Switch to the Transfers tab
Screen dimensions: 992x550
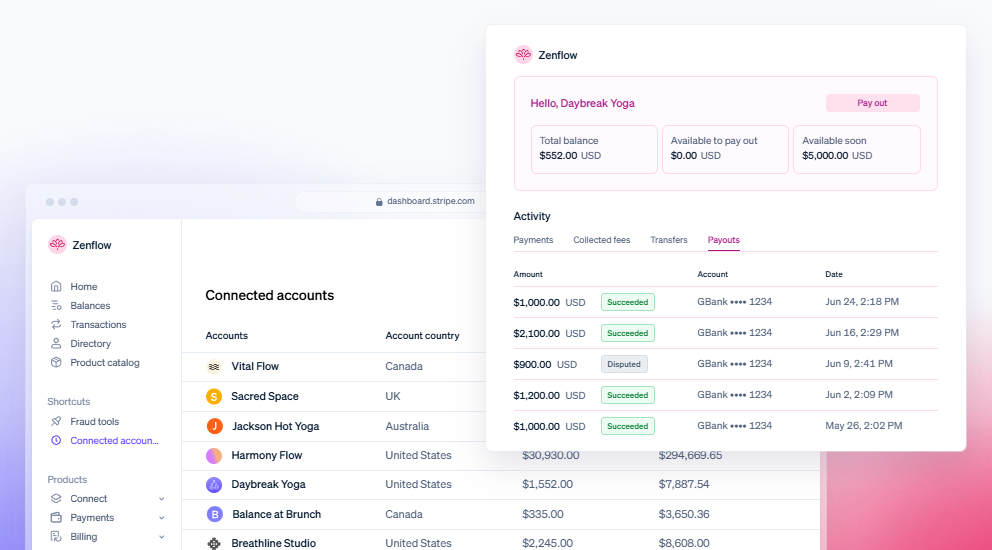click(669, 240)
